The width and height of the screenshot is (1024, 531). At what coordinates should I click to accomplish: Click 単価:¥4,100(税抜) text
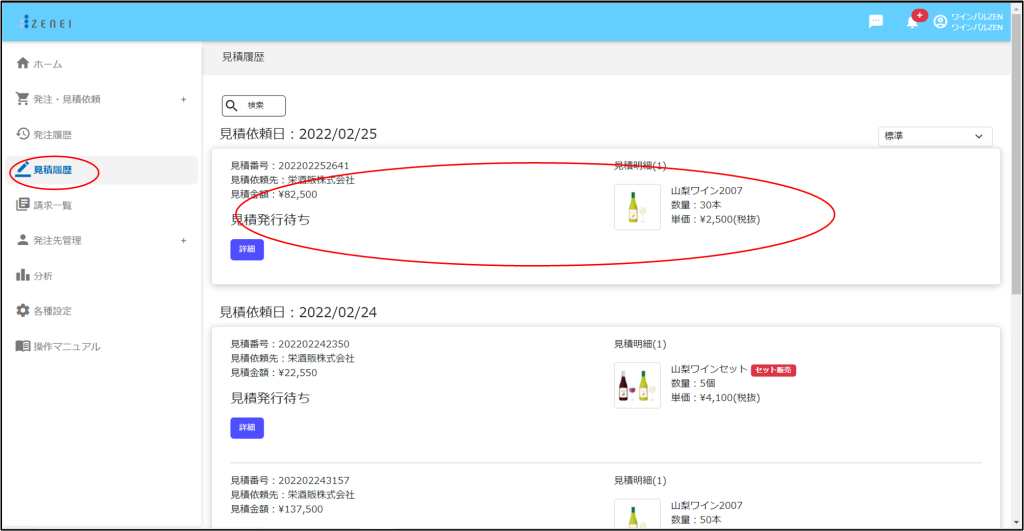[715, 397]
